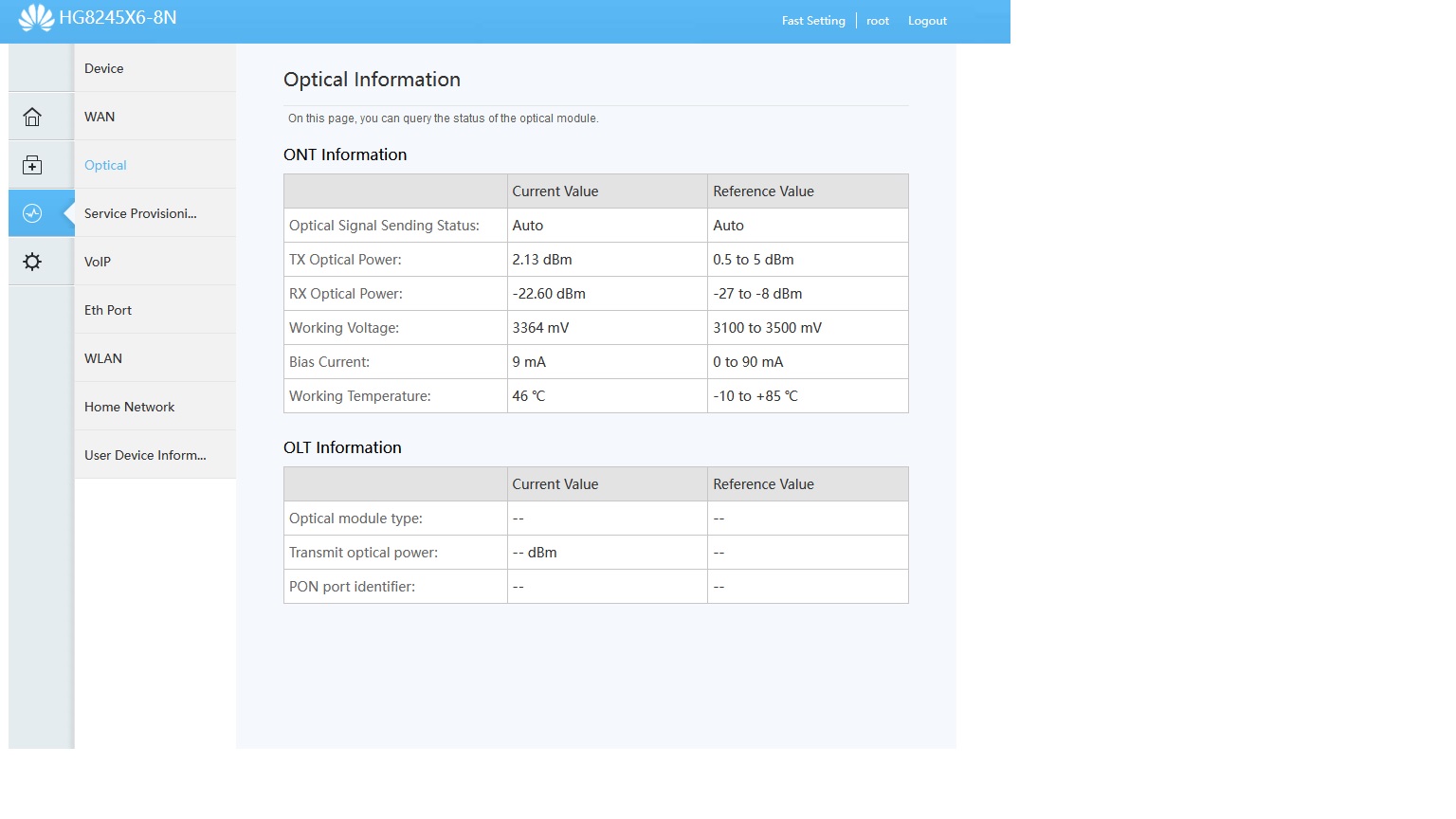Click the Transmit optical power label
The width and height of the screenshot is (1456, 819).
click(363, 553)
